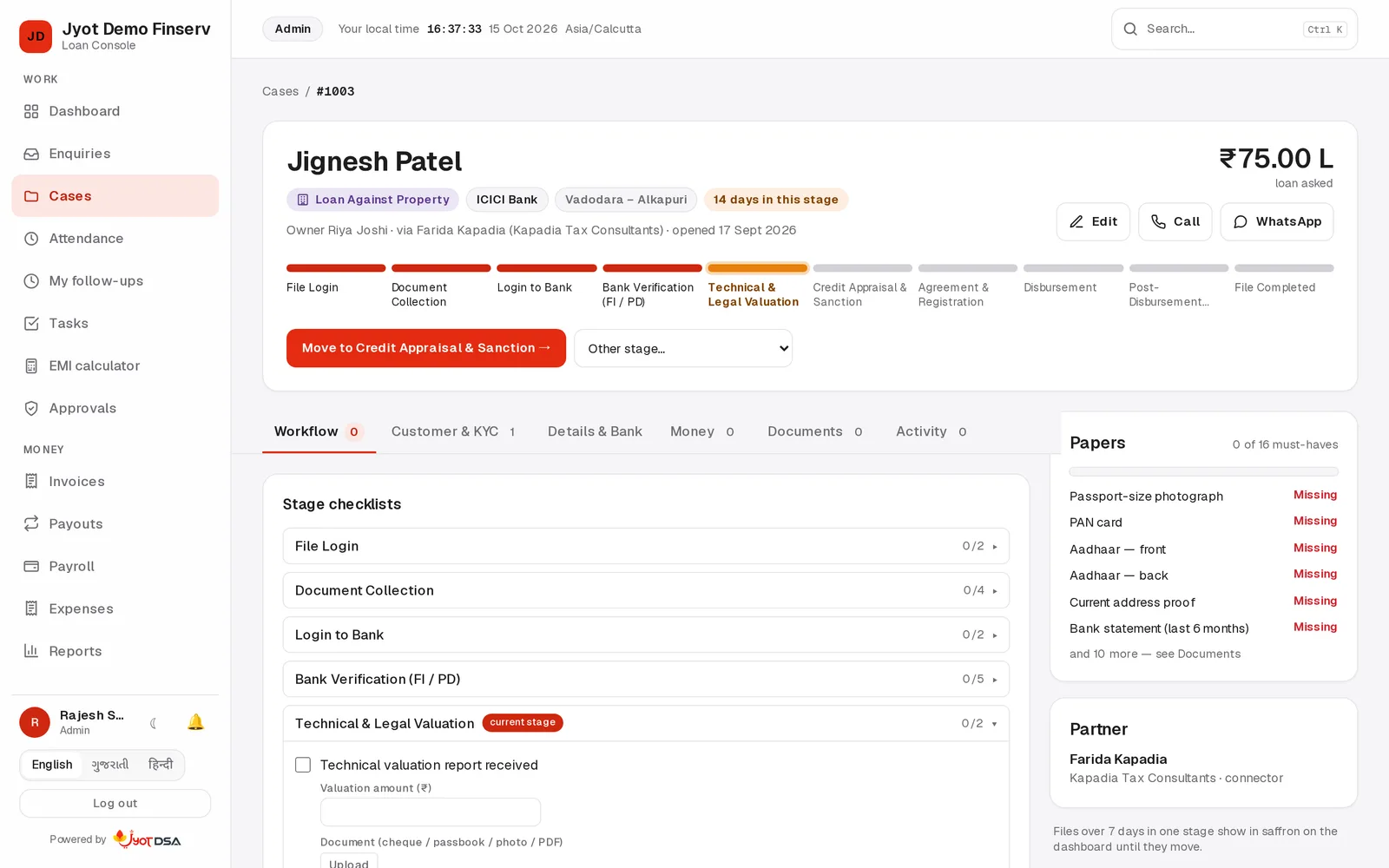Click the Payroll card icon
The height and width of the screenshot is (868, 1389).
click(x=31, y=567)
